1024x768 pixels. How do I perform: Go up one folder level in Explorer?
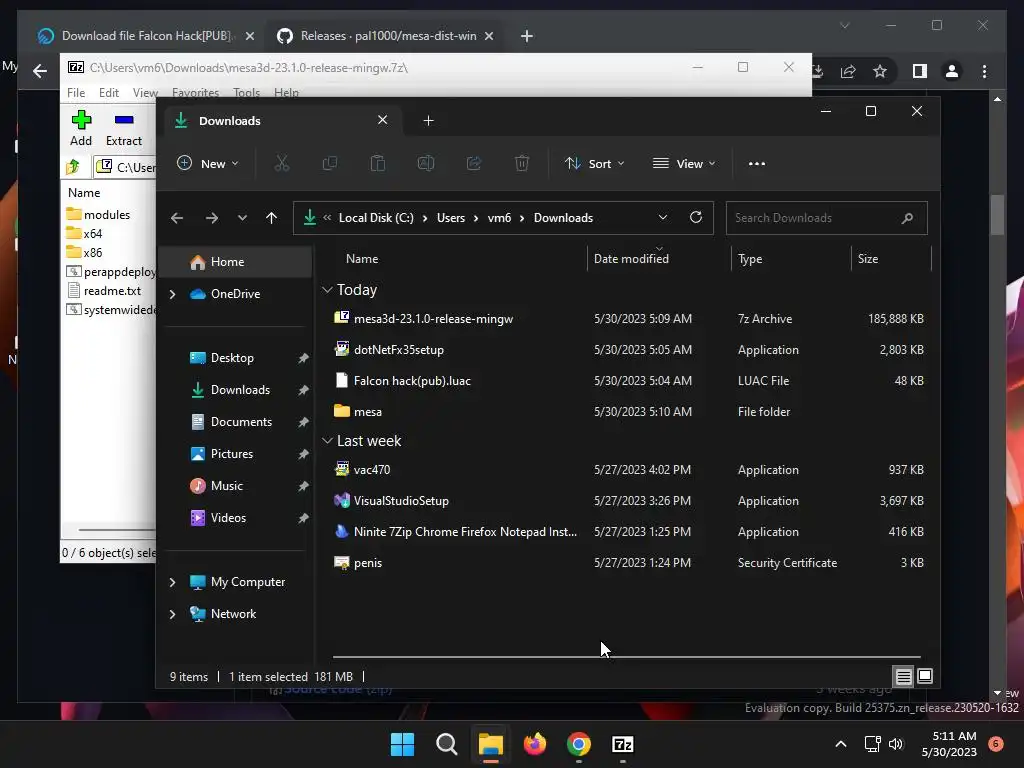272,218
